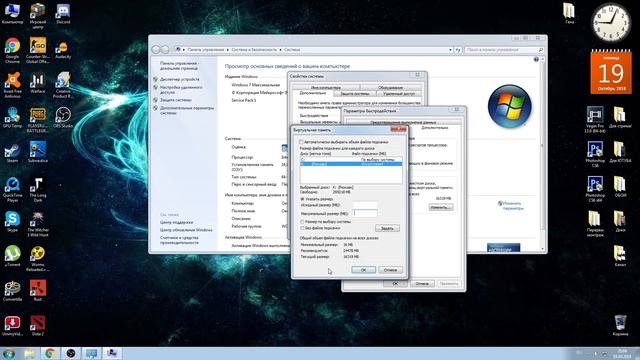Click Изменить button in Performance Options
640x360 pixels.
click(x=440, y=207)
